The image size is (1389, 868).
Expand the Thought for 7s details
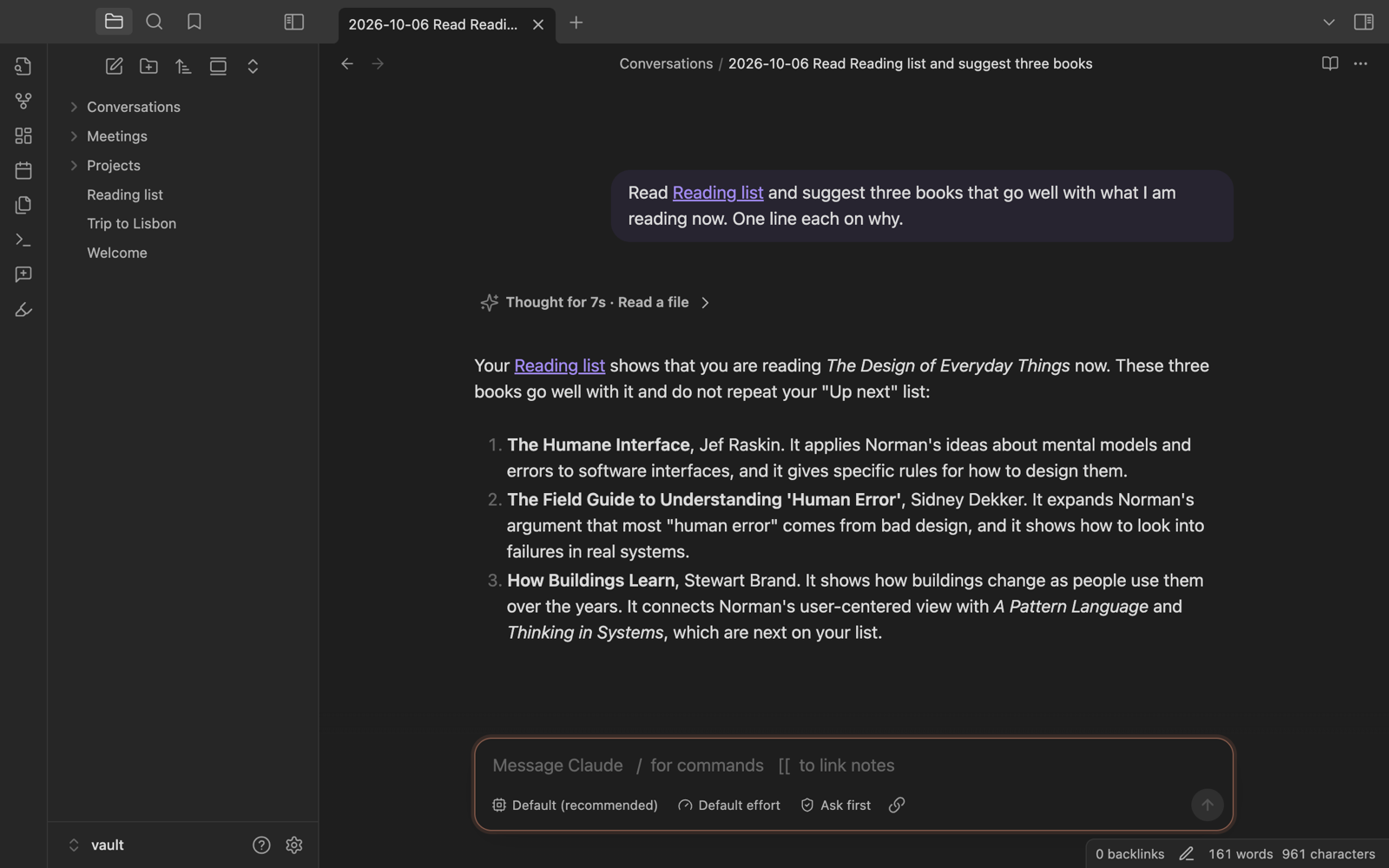(596, 302)
